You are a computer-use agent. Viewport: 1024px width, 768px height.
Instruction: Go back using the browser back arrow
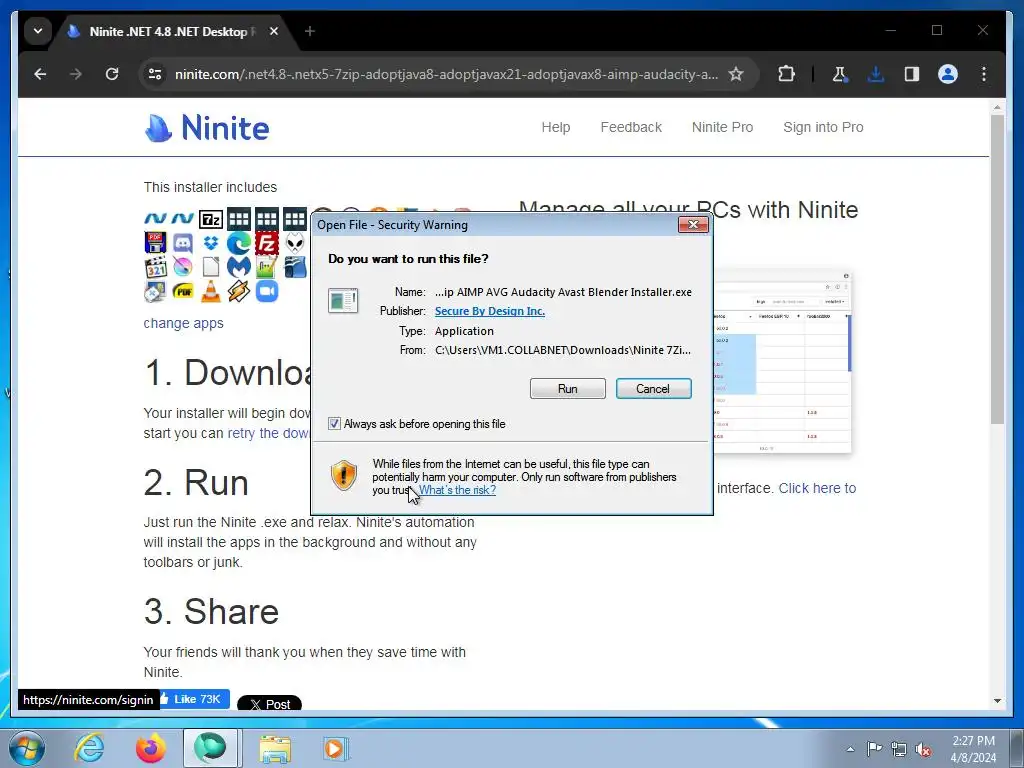click(40, 74)
